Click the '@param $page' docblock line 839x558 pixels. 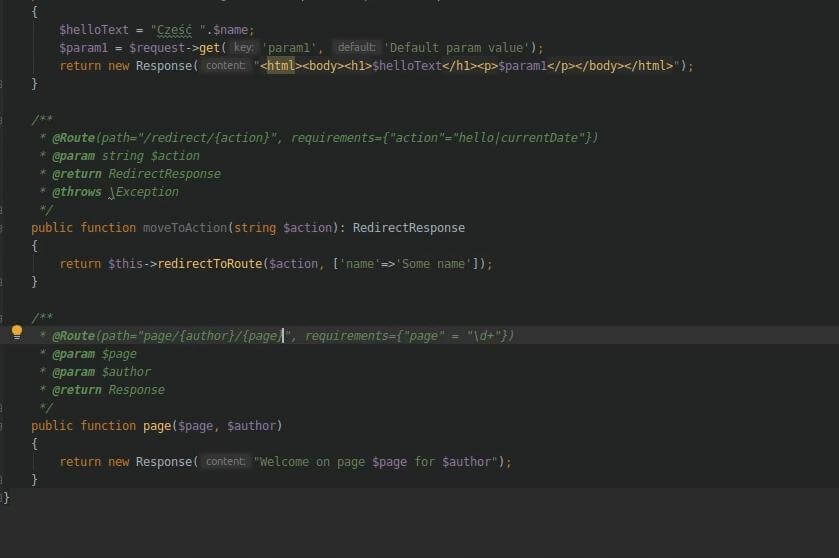pyautogui.click(x=94, y=354)
